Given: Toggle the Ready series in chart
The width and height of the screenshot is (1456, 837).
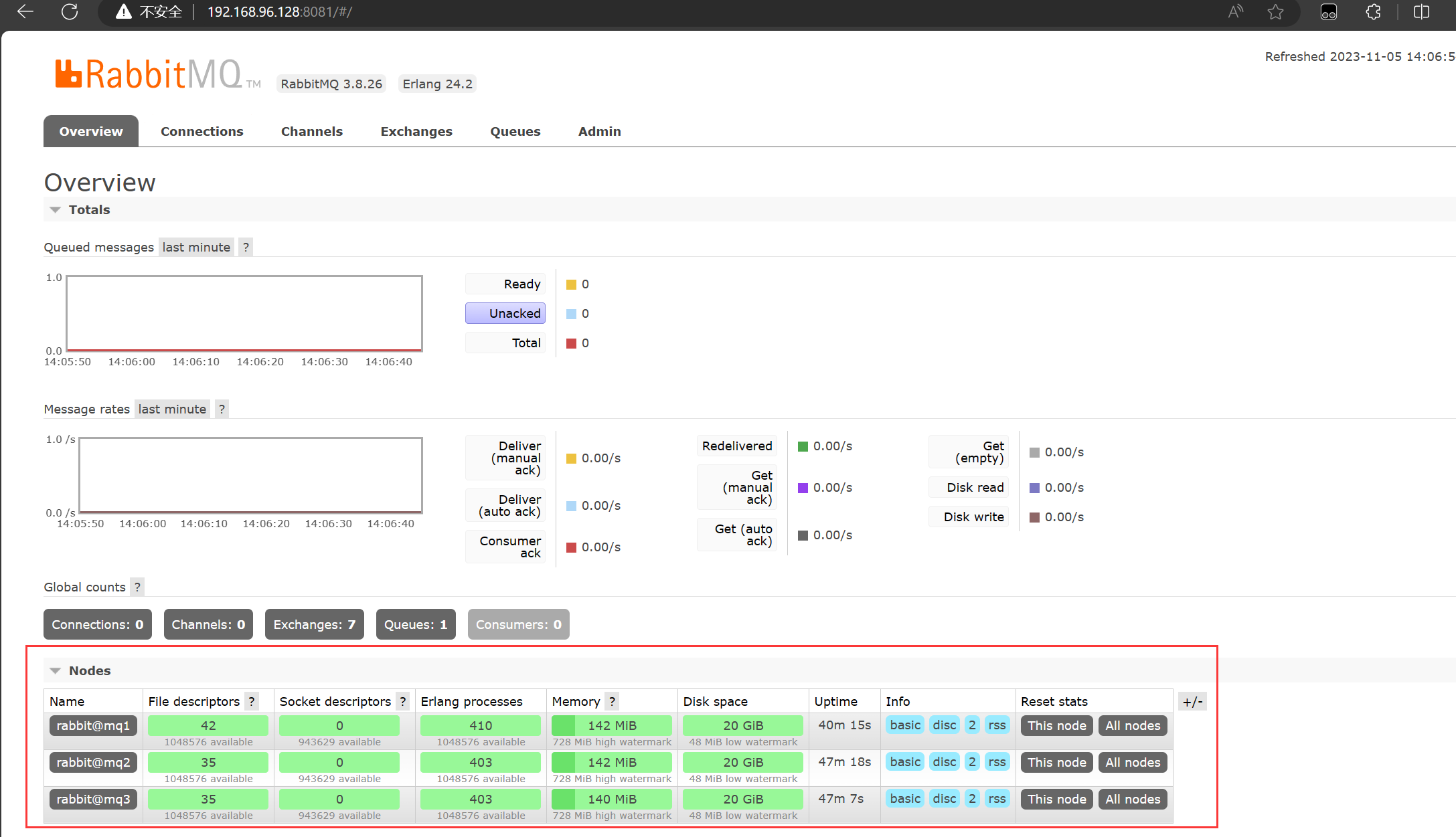Looking at the screenshot, I should [505, 284].
